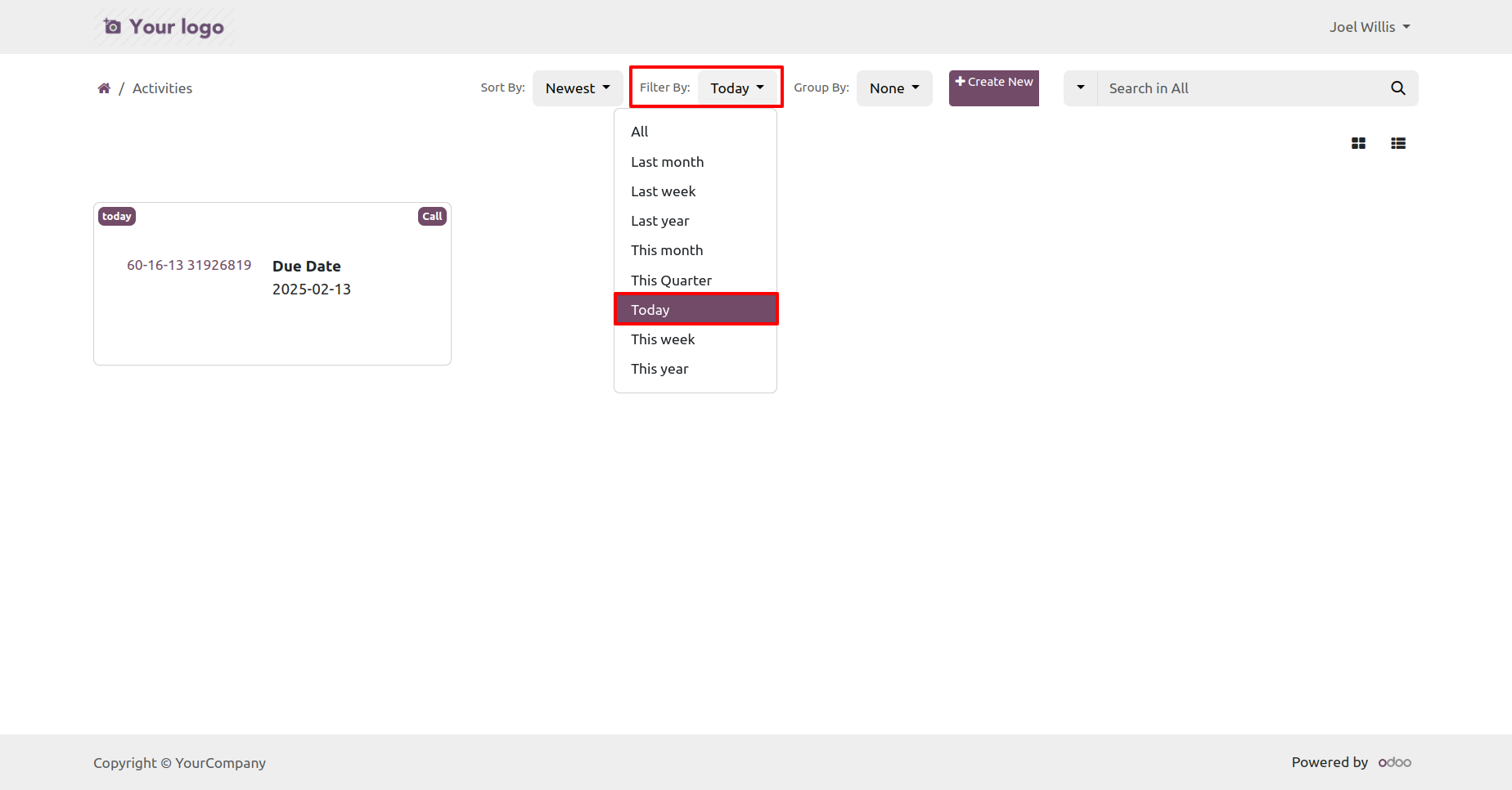Screen dimensions: 1512x790
Task: Filter activities by This month
Action: [695, 250]
